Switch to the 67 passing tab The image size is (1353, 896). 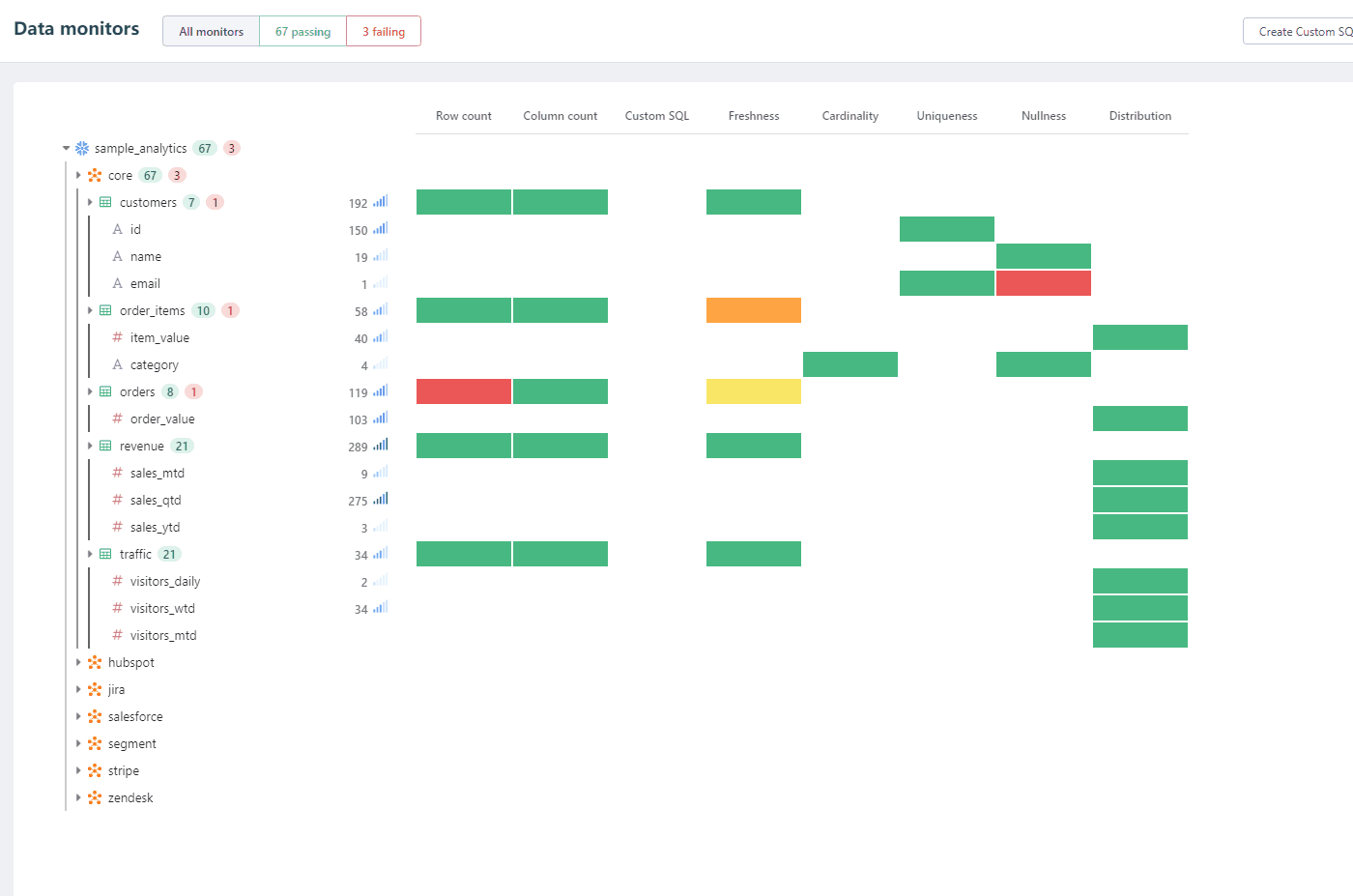pyautogui.click(x=302, y=31)
